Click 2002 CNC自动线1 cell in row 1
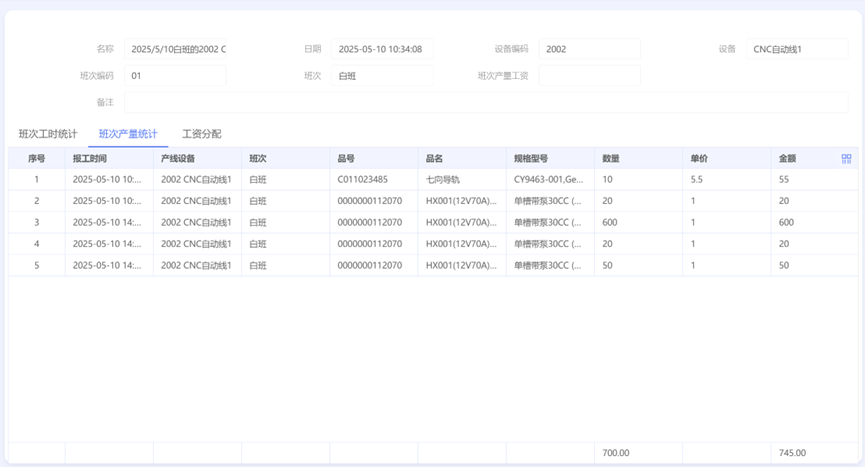The width and height of the screenshot is (865, 467). click(x=196, y=179)
